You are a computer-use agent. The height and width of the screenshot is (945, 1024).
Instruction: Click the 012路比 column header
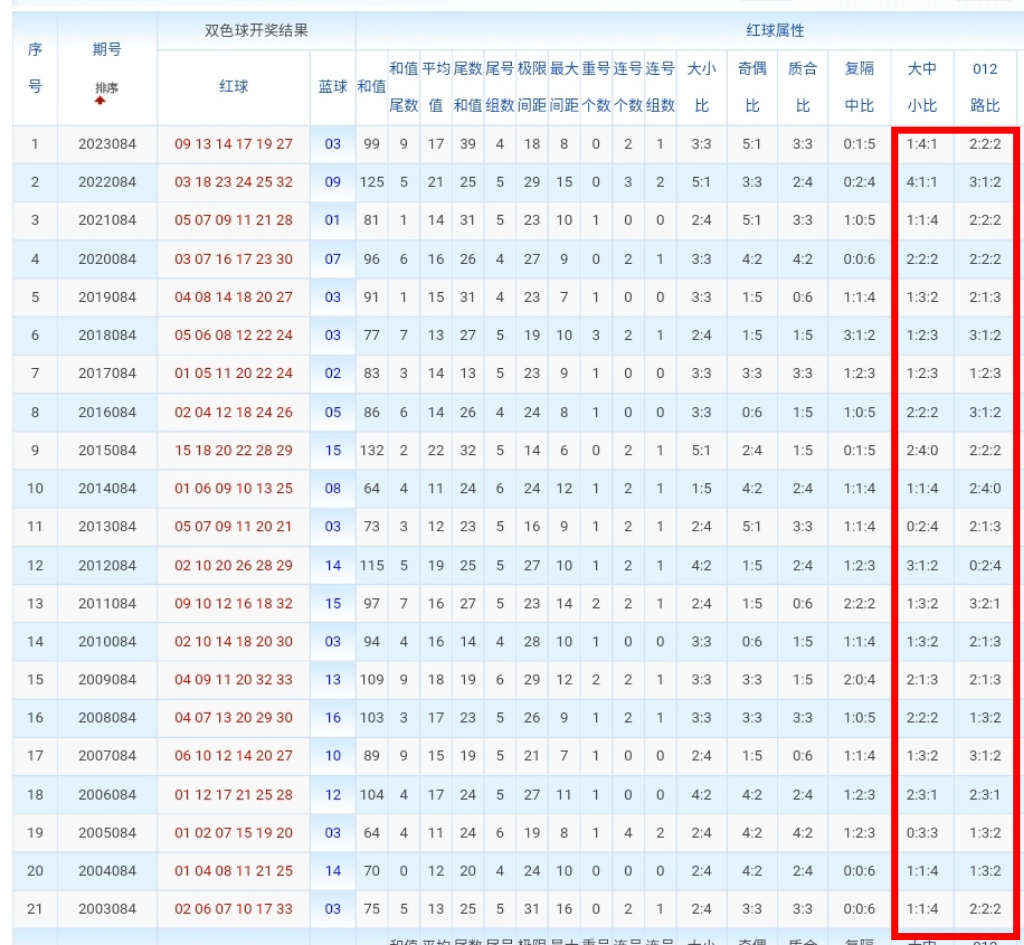tap(985, 87)
